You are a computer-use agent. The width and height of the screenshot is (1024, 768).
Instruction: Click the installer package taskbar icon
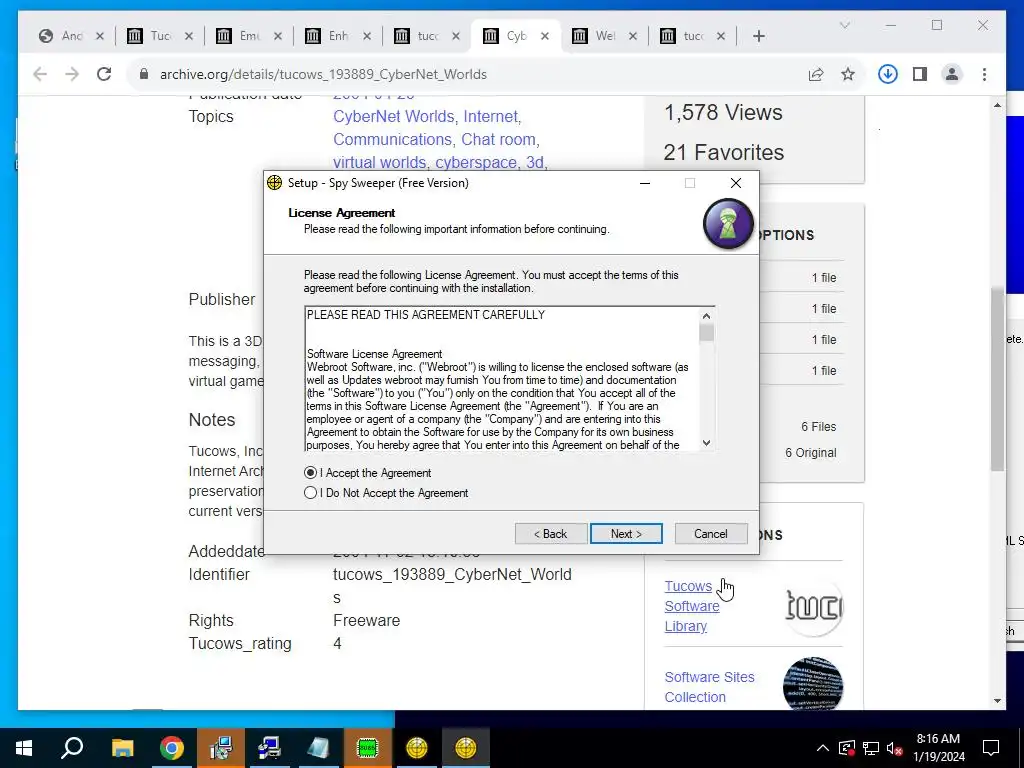pos(220,748)
